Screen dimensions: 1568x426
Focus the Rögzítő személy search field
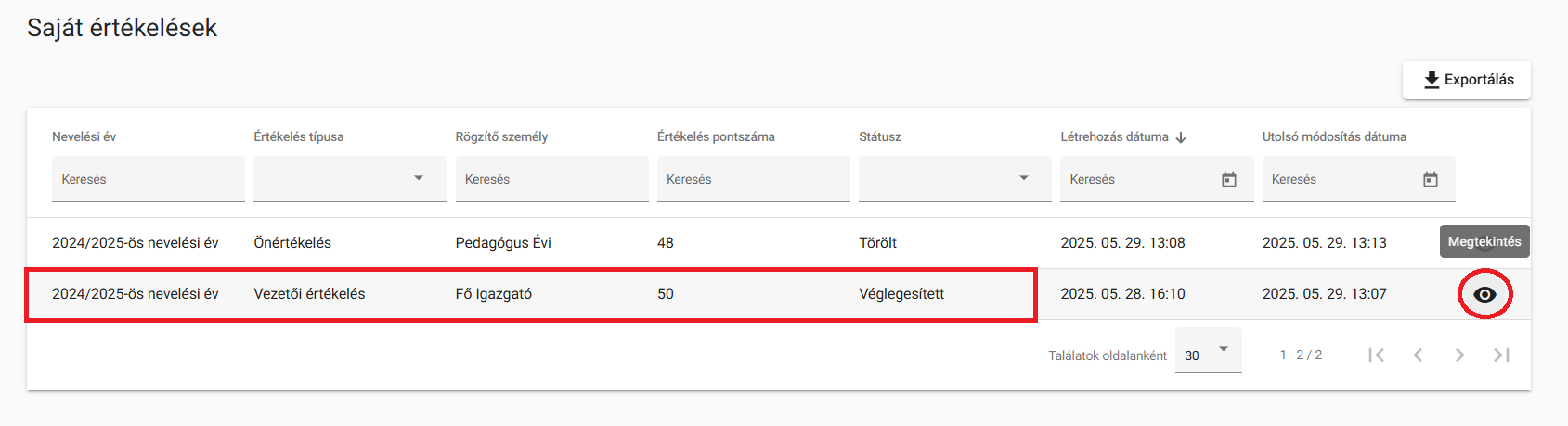coord(551,179)
